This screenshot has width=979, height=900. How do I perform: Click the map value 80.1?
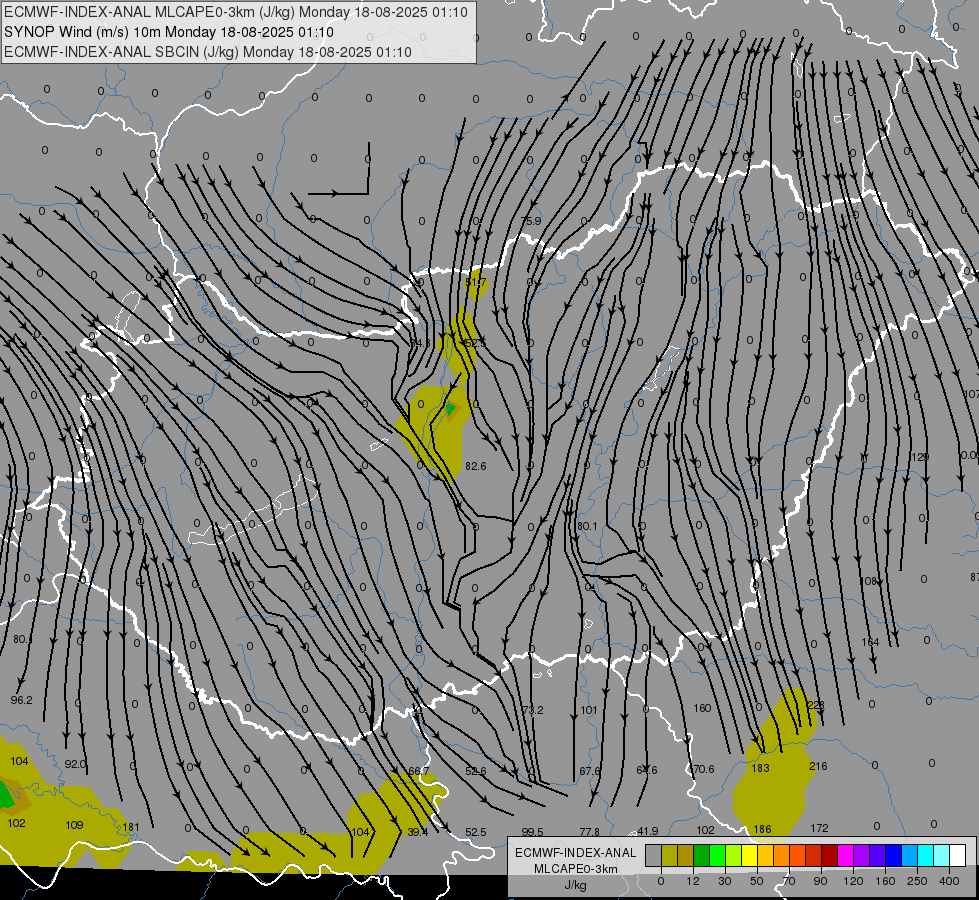click(x=587, y=526)
